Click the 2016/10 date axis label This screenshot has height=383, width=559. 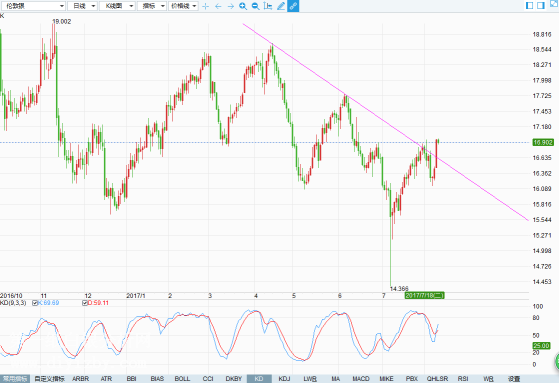tap(11, 296)
